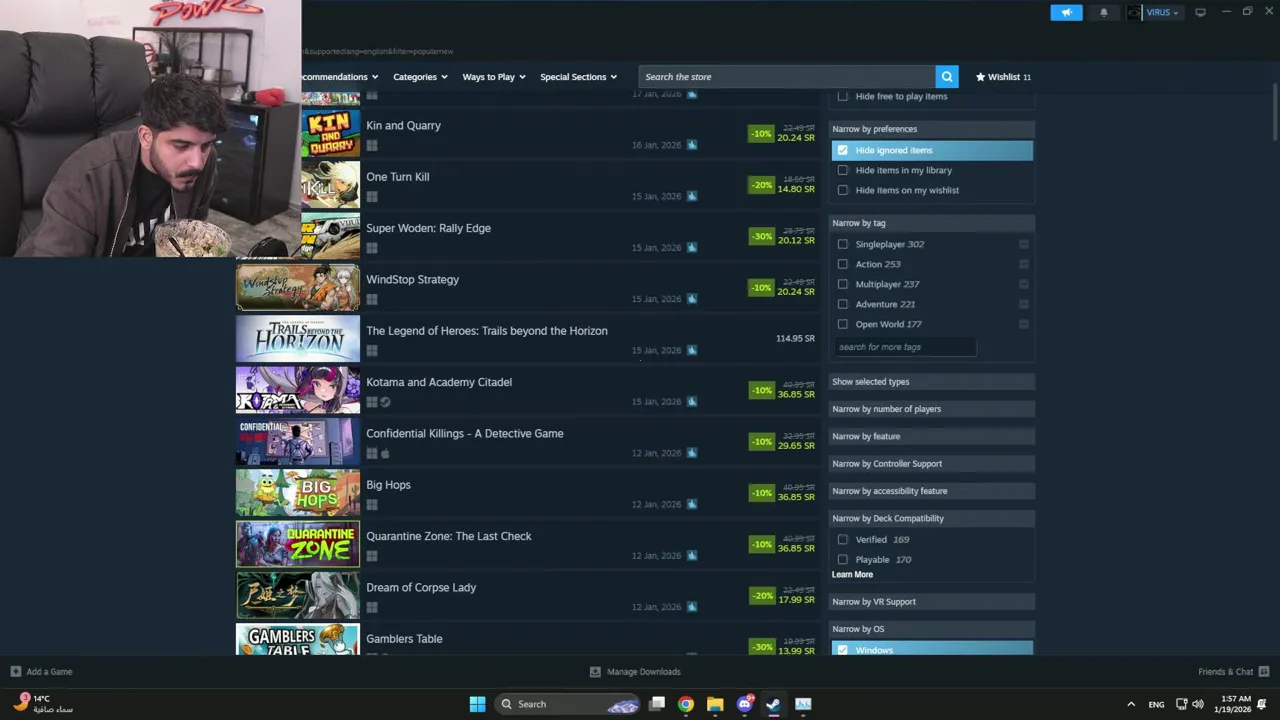Image resolution: width=1280 pixels, height=720 pixels.
Task: Expand Narrow by number of players
Action: (931, 409)
